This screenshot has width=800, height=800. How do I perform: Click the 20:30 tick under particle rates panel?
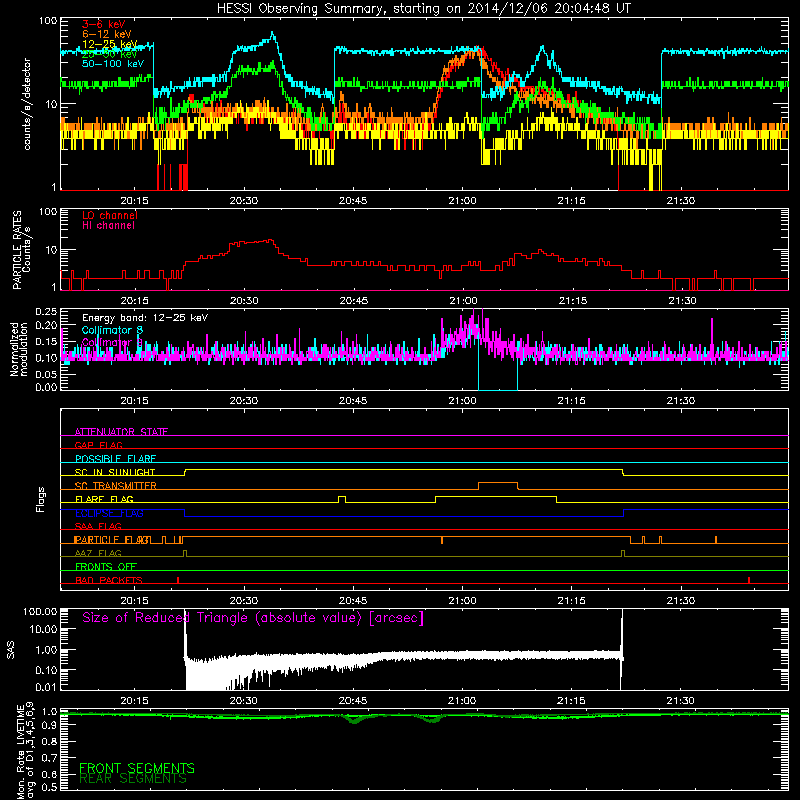[x=244, y=301]
